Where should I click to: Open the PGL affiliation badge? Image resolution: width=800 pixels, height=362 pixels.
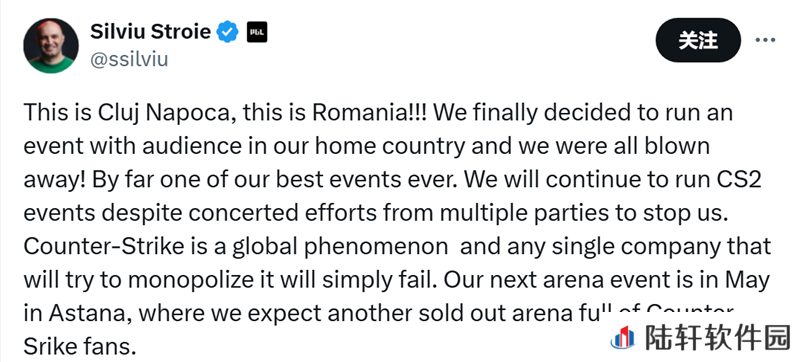click(x=257, y=33)
